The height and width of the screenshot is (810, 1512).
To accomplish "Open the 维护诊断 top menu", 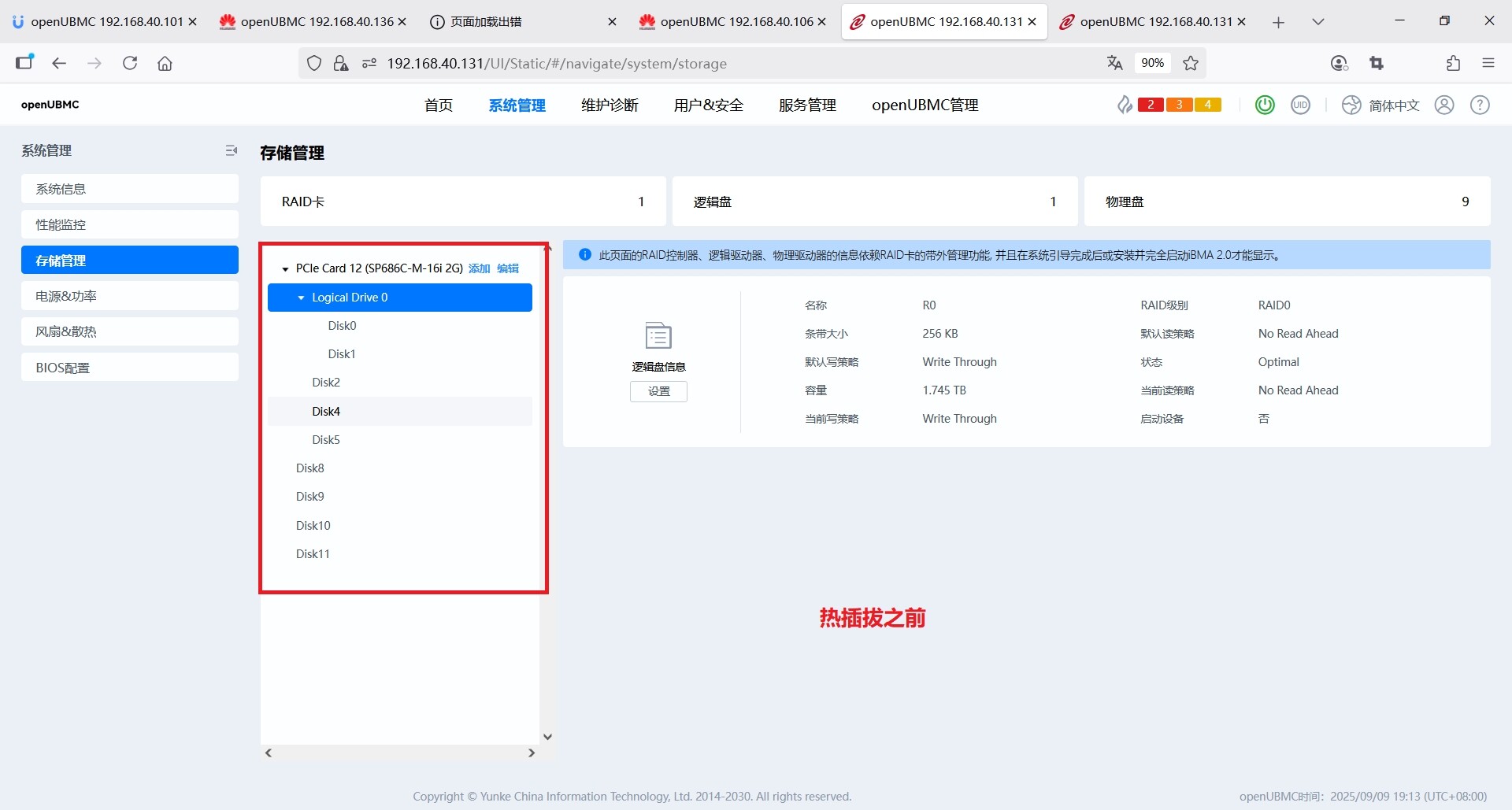I will pos(610,105).
